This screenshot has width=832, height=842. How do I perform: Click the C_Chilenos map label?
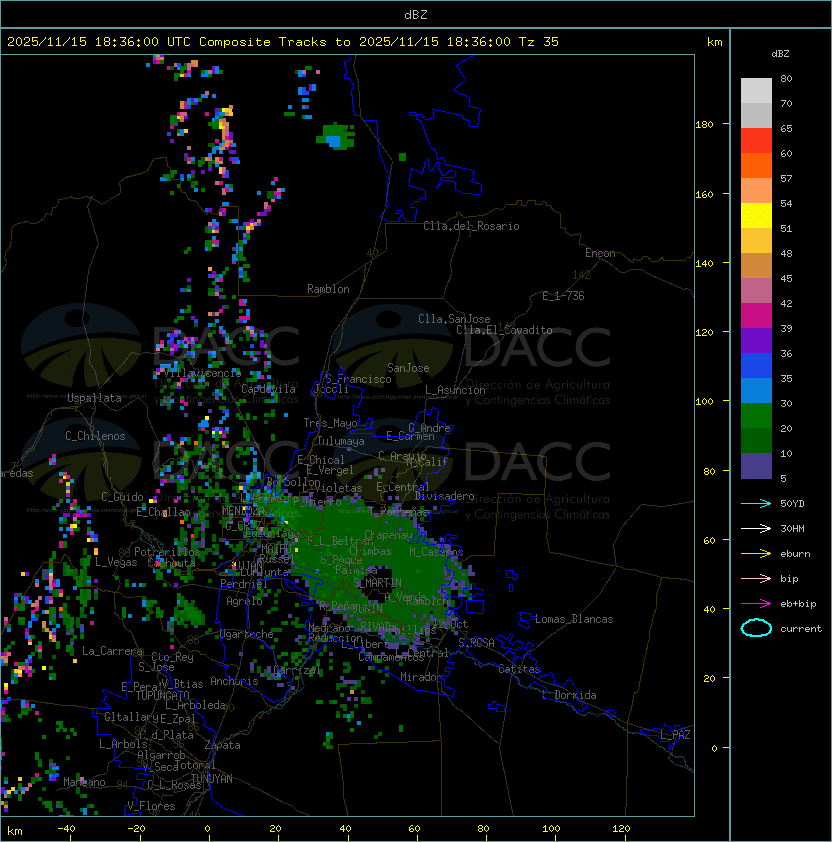(x=95, y=436)
